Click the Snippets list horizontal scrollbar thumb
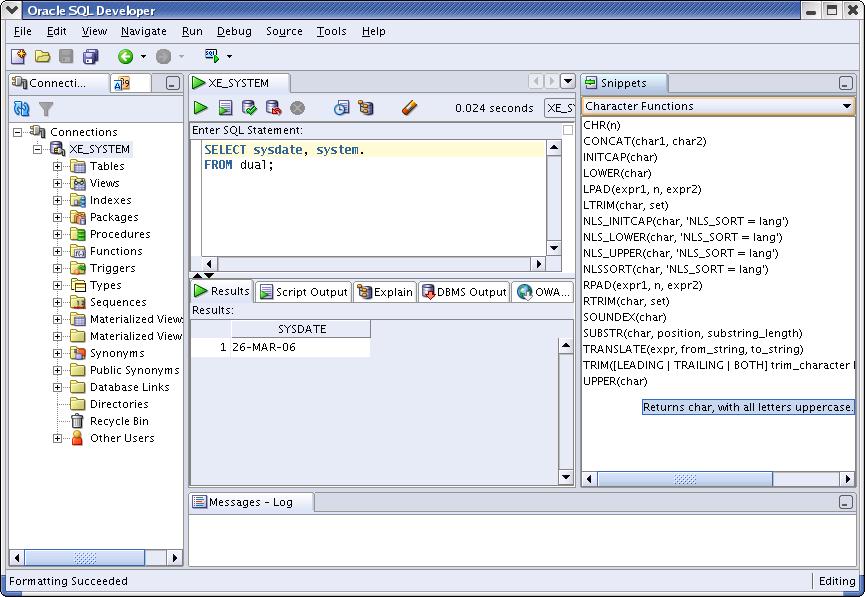Screen dimensions: 865x597 tap(685, 479)
